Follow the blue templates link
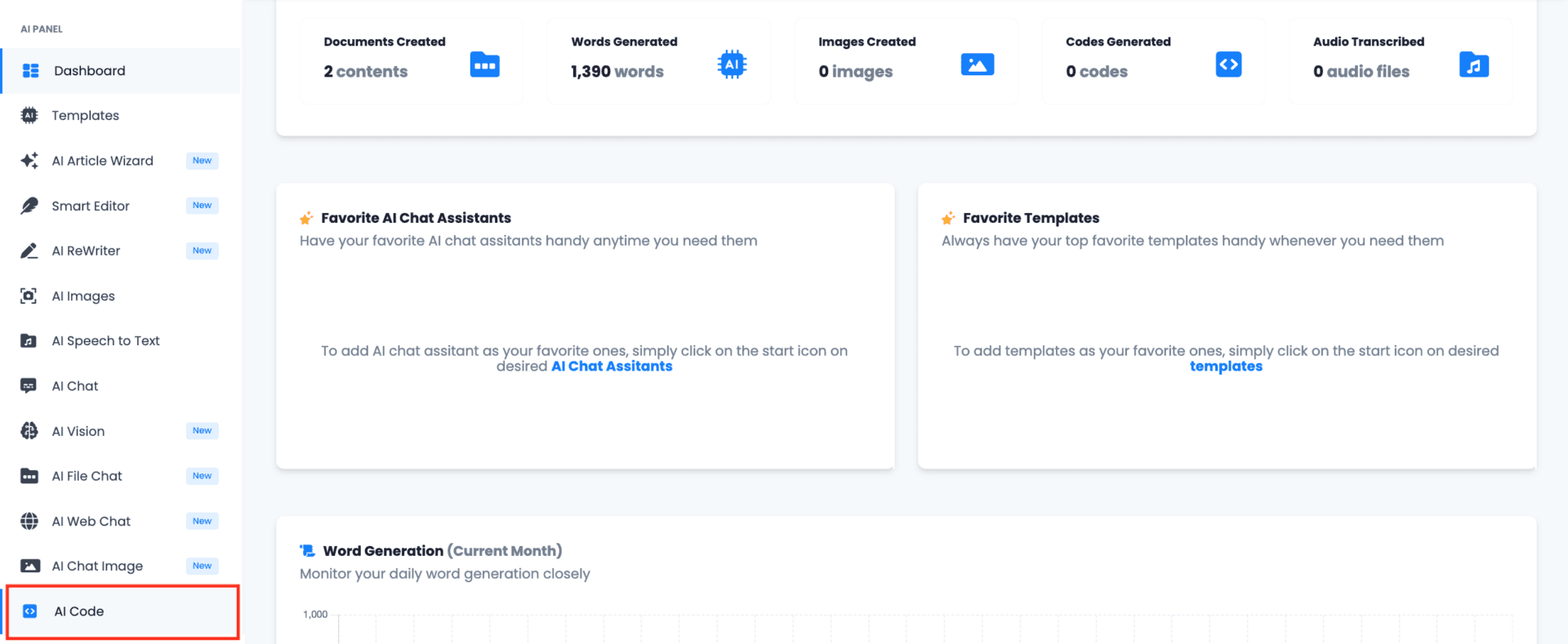Screen dimensions: 1568x644 [1226, 366]
